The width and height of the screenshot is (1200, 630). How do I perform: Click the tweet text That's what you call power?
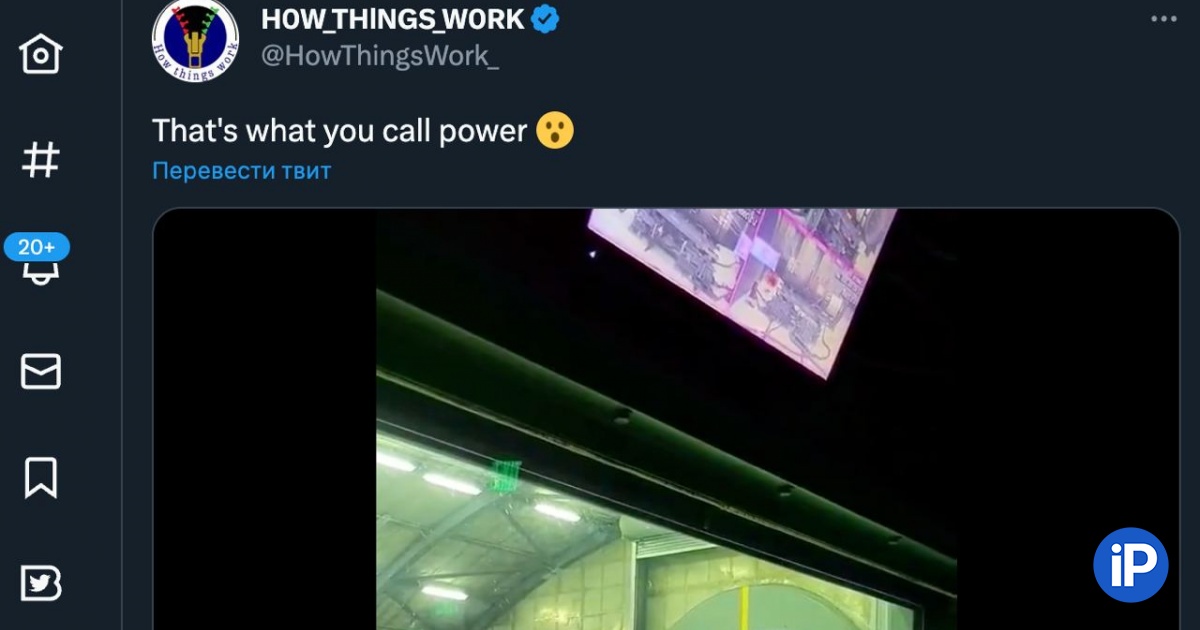(339, 131)
